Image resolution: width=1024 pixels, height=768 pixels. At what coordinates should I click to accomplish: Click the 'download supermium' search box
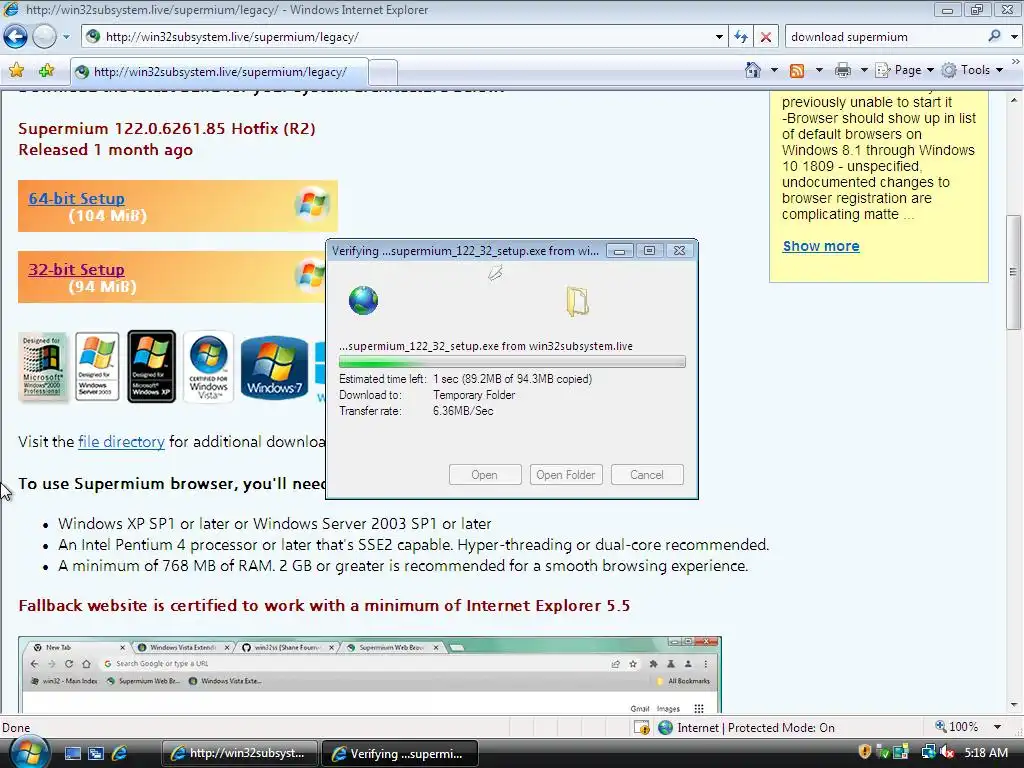pyautogui.click(x=885, y=37)
